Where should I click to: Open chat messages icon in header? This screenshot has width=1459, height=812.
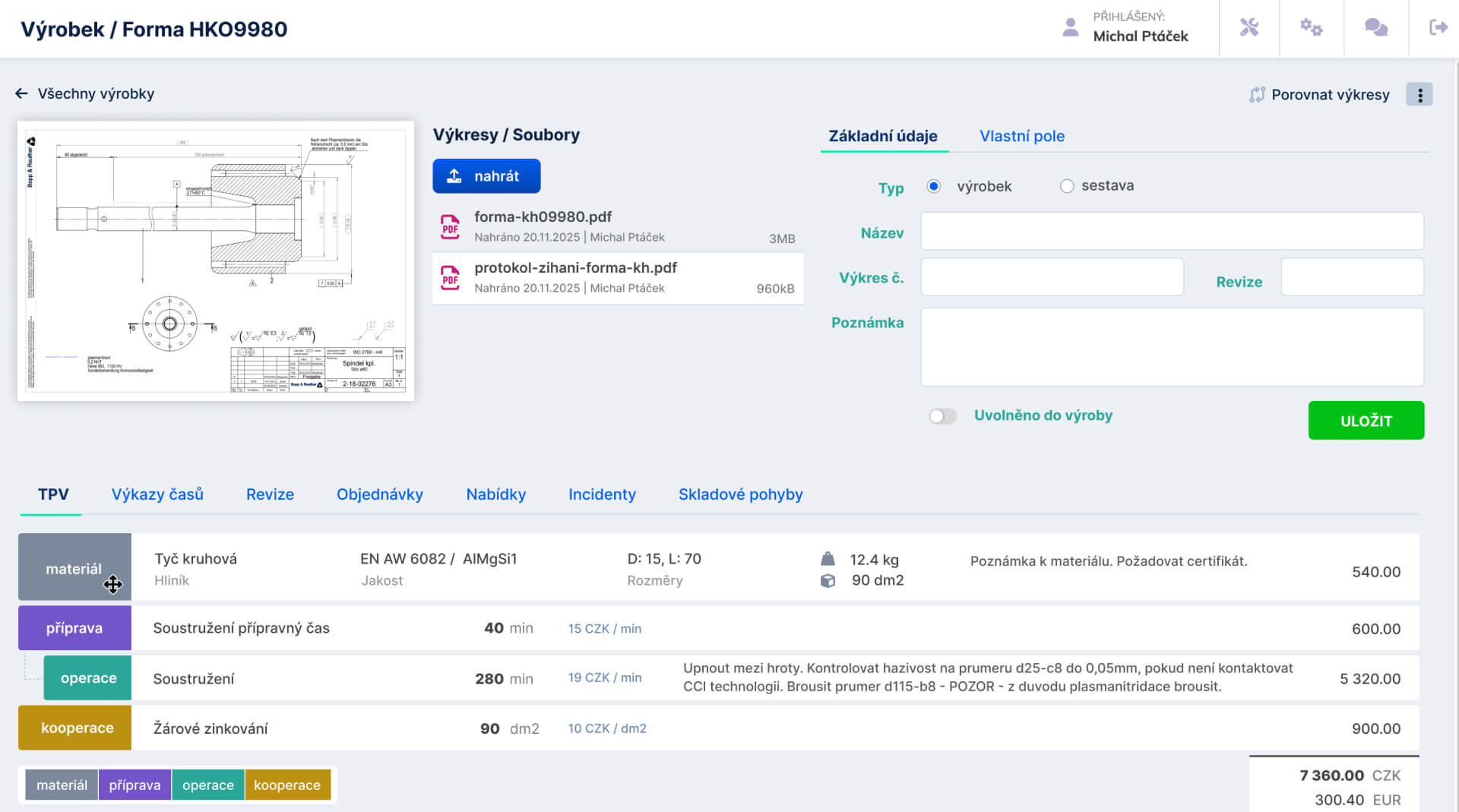tap(1375, 28)
